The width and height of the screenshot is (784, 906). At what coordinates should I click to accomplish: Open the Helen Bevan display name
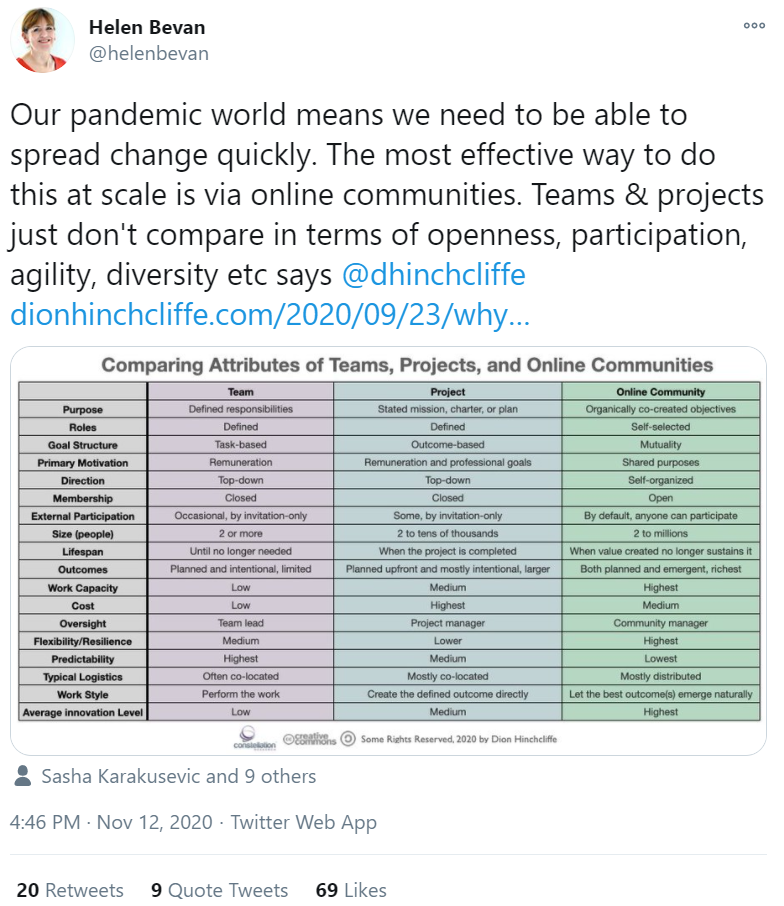[x=147, y=27]
